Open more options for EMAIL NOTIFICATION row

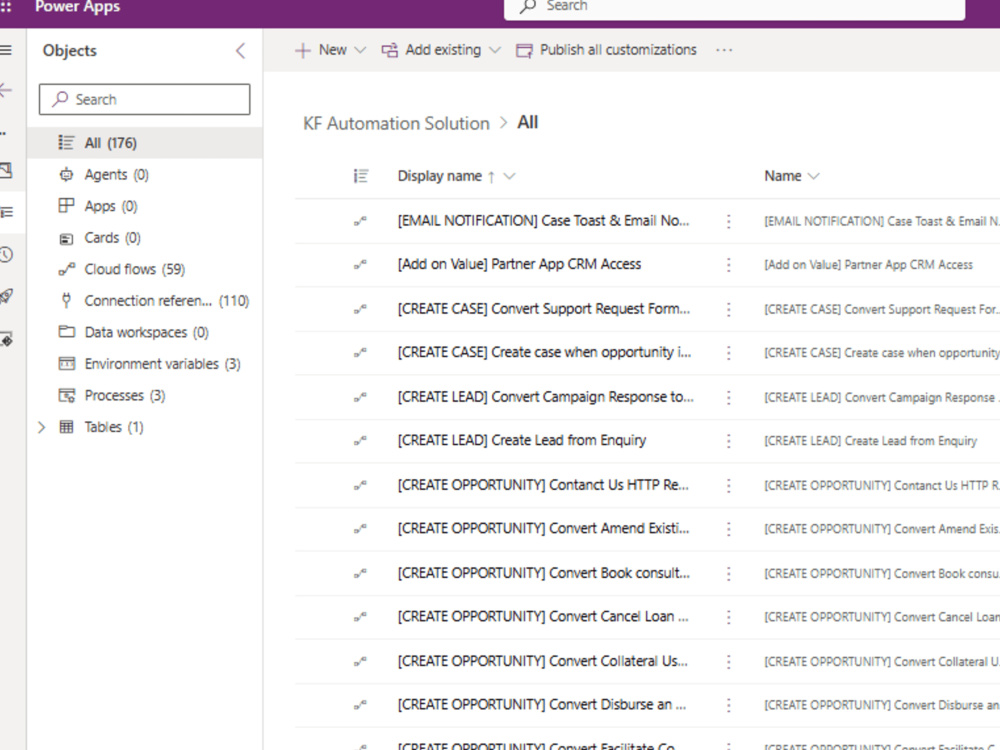[x=728, y=221]
